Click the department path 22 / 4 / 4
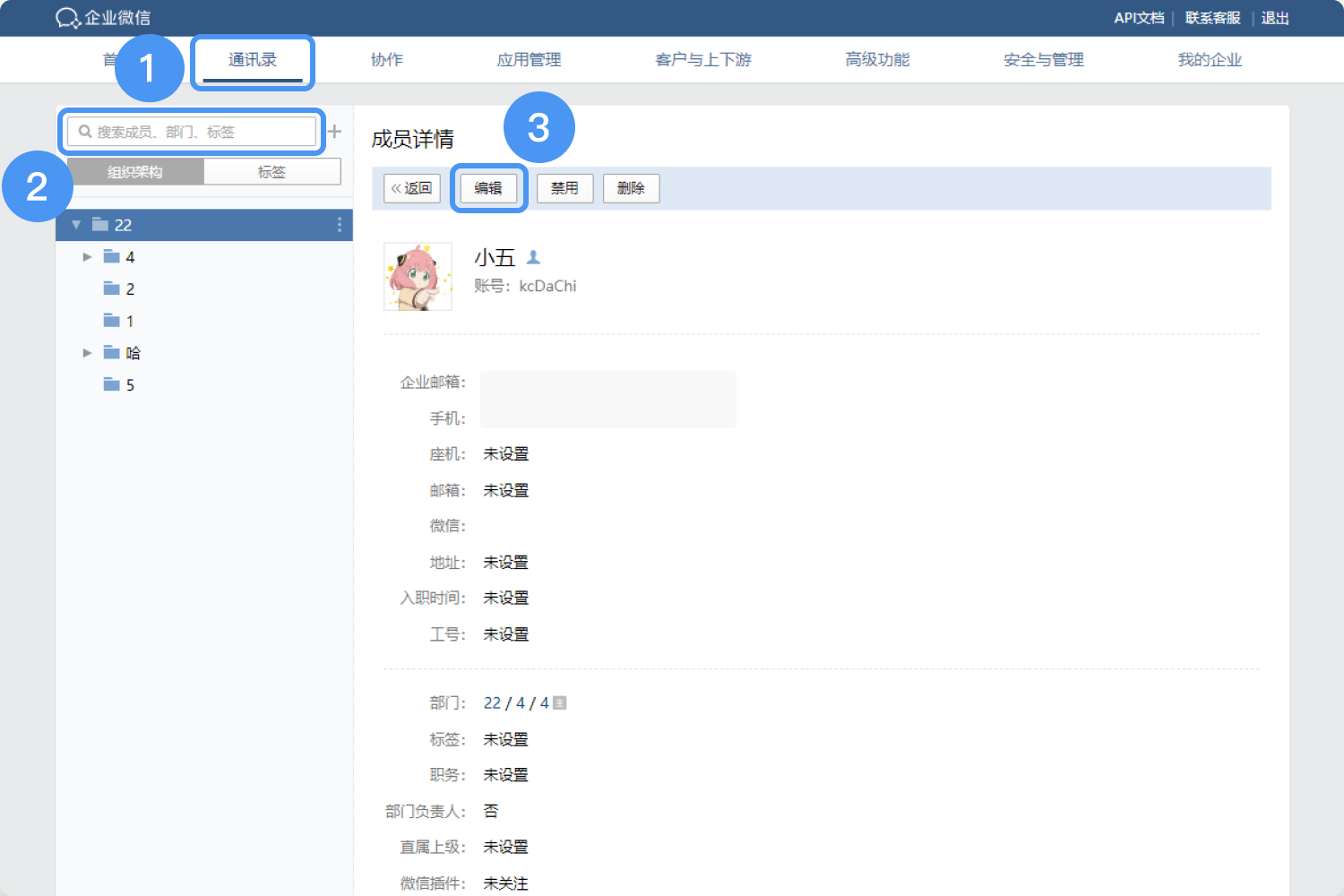Viewport: 1344px width, 896px height. (x=516, y=703)
